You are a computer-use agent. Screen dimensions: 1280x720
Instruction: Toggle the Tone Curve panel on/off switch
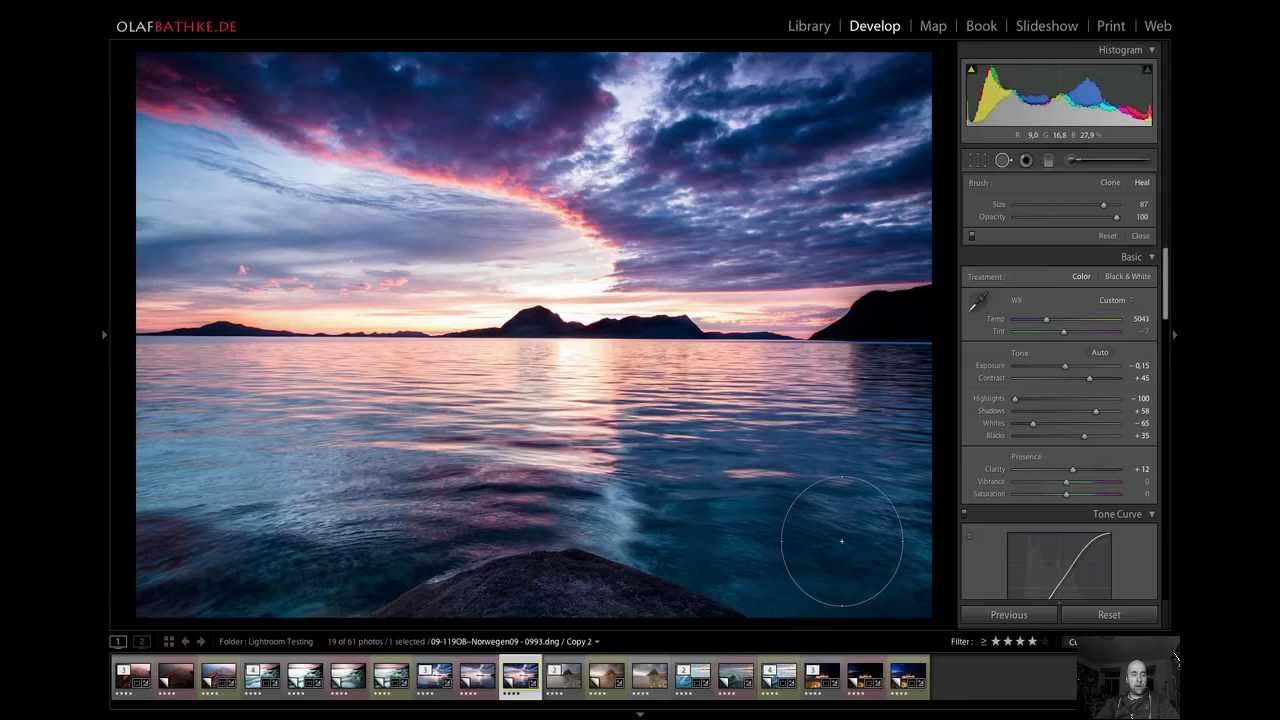point(964,514)
